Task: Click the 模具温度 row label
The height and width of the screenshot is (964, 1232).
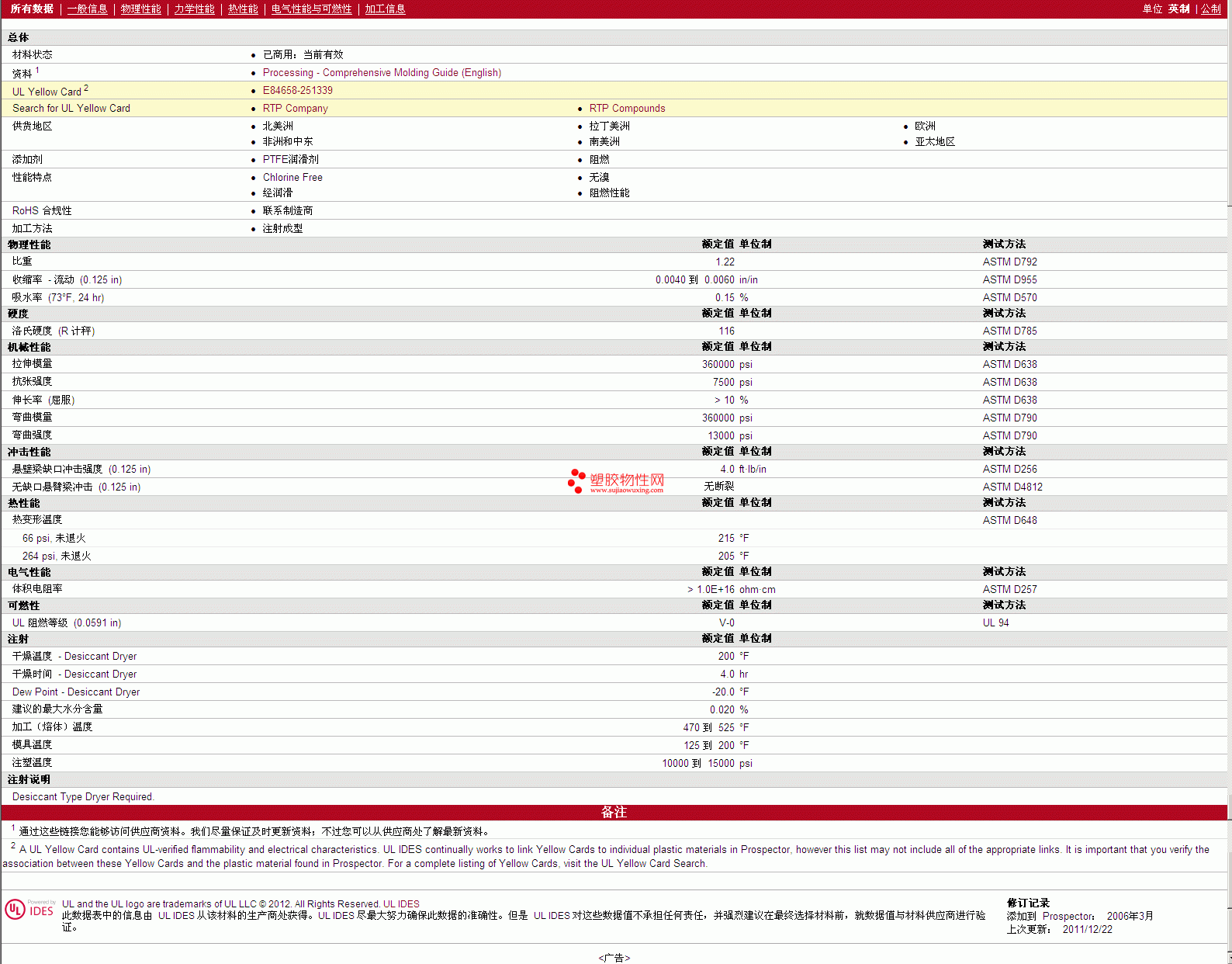Action: pos(32,744)
